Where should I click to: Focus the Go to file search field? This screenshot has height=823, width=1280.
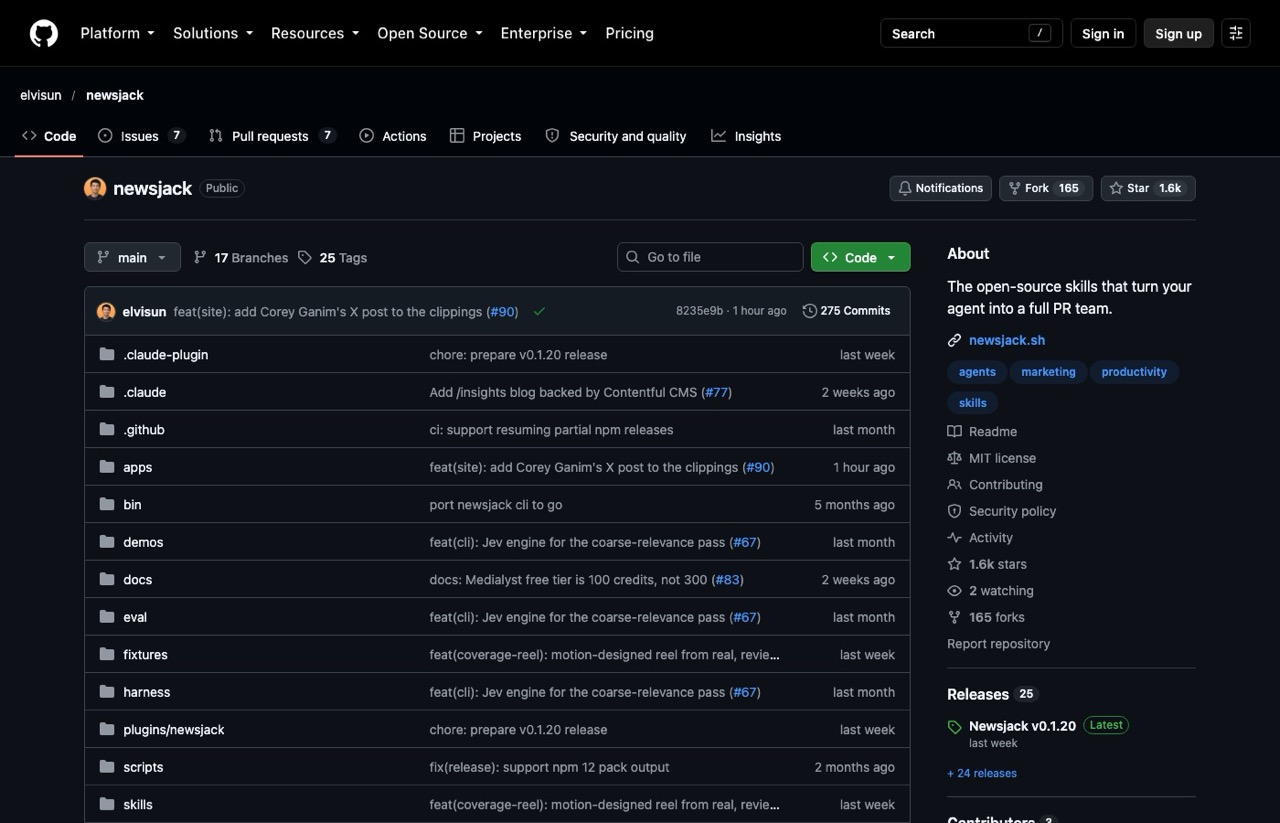710,257
